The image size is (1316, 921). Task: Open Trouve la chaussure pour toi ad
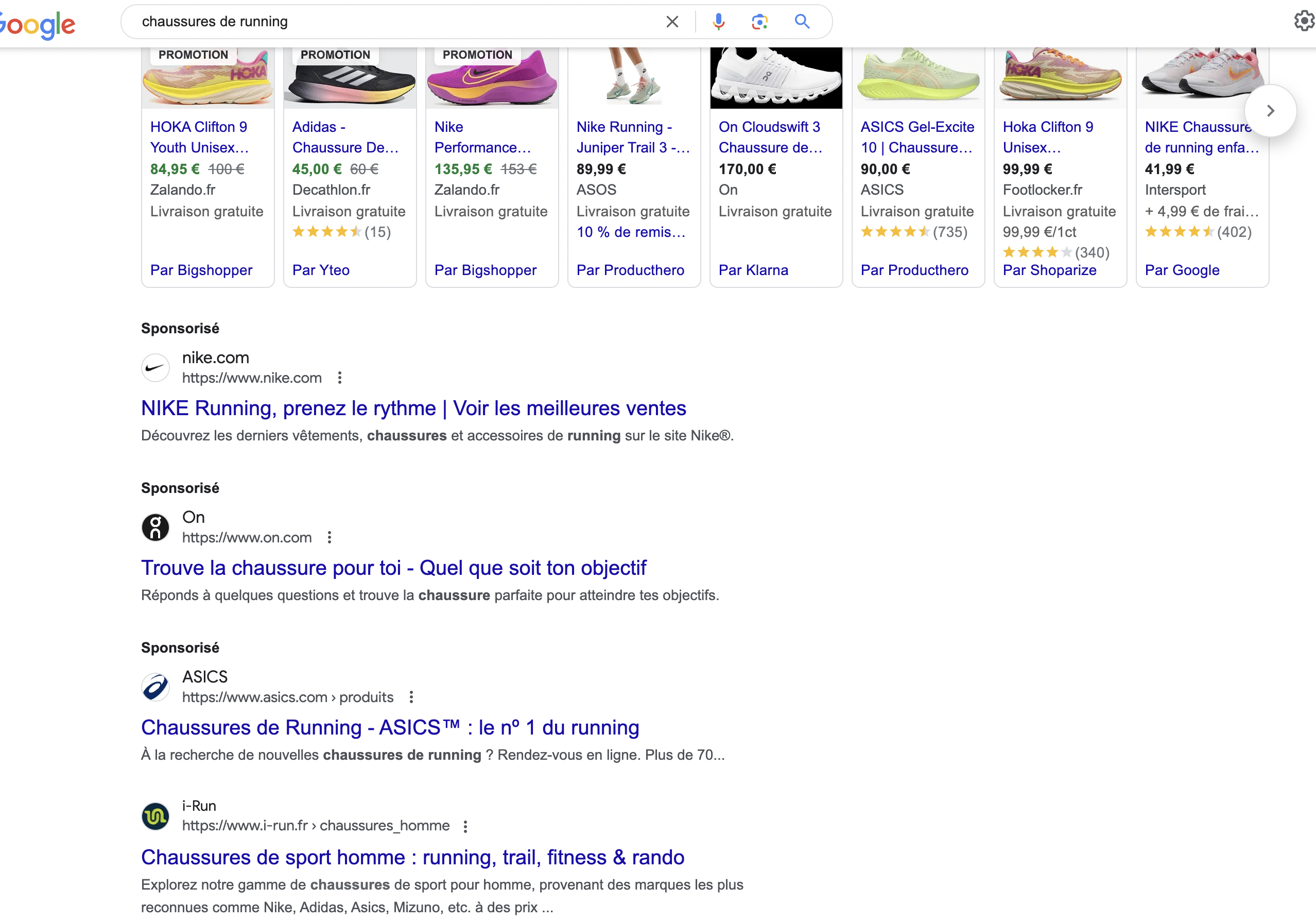click(x=394, y=568)
